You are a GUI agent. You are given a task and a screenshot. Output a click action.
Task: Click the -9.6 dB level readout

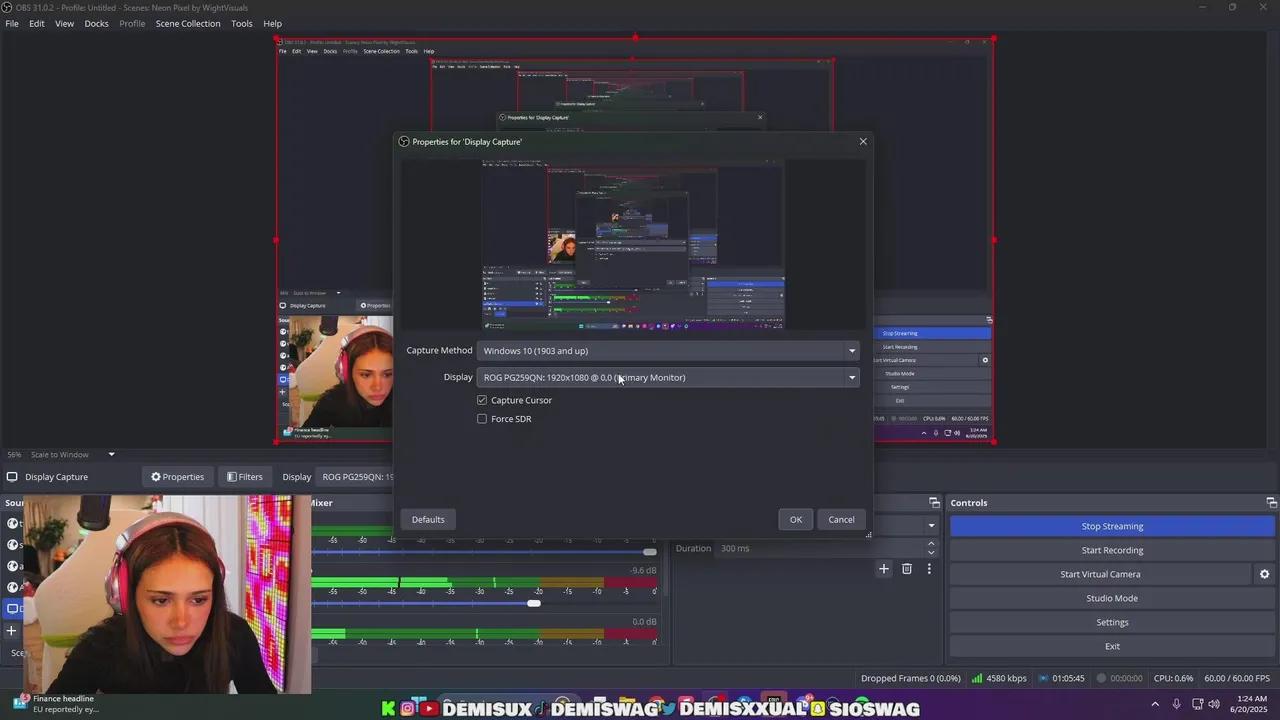point(643,571)
